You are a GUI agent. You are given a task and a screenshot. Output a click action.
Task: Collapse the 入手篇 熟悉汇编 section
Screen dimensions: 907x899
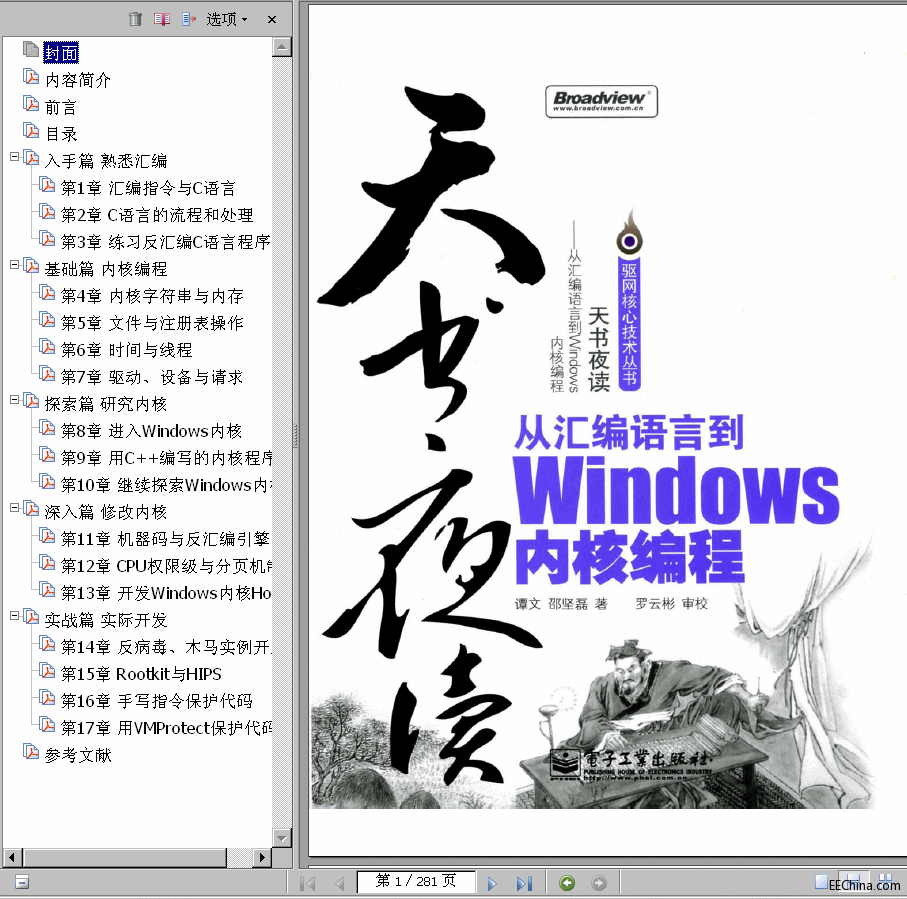coord(14,157)
